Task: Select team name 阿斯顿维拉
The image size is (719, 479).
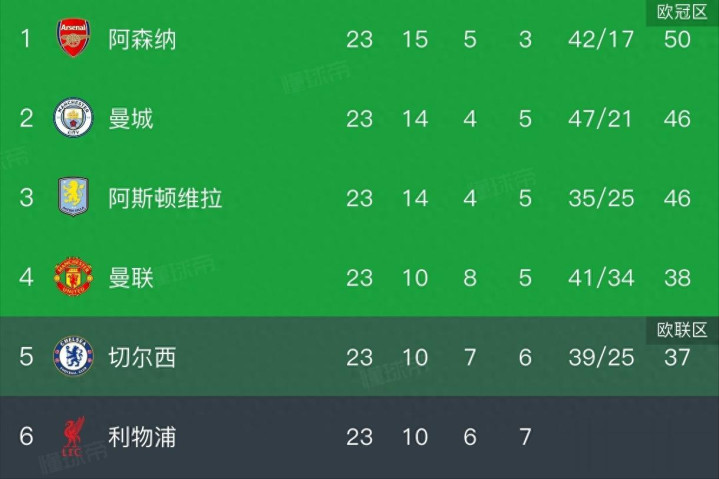Action: (x=165, y=197)
